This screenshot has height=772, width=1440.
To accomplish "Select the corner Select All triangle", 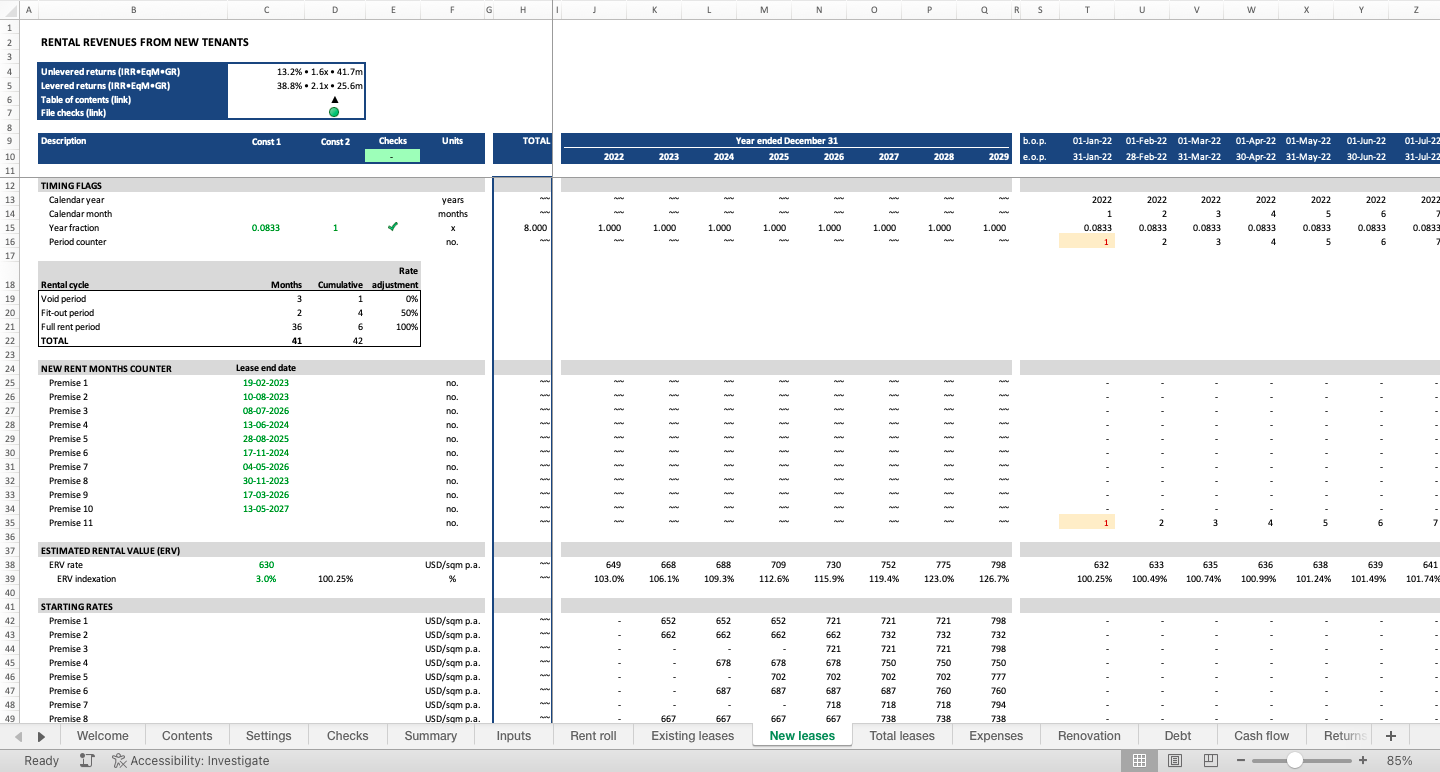I will [x=9, y=10].
